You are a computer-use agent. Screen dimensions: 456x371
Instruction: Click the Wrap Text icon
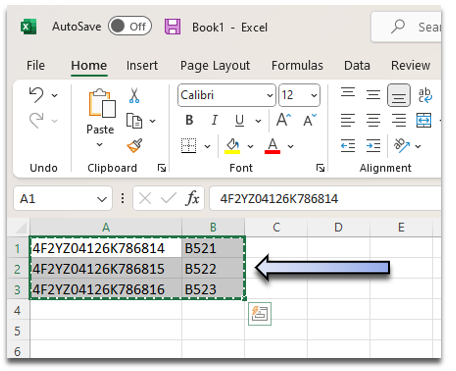425,95
